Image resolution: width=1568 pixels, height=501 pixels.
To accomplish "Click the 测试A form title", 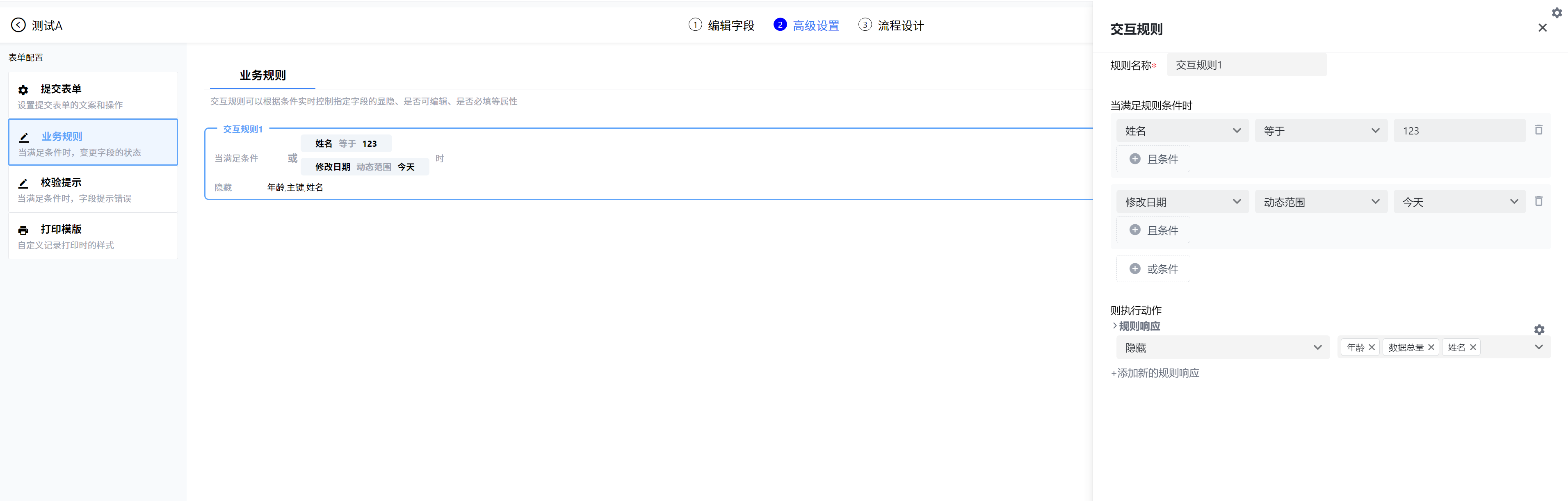I will click(47, 25).
